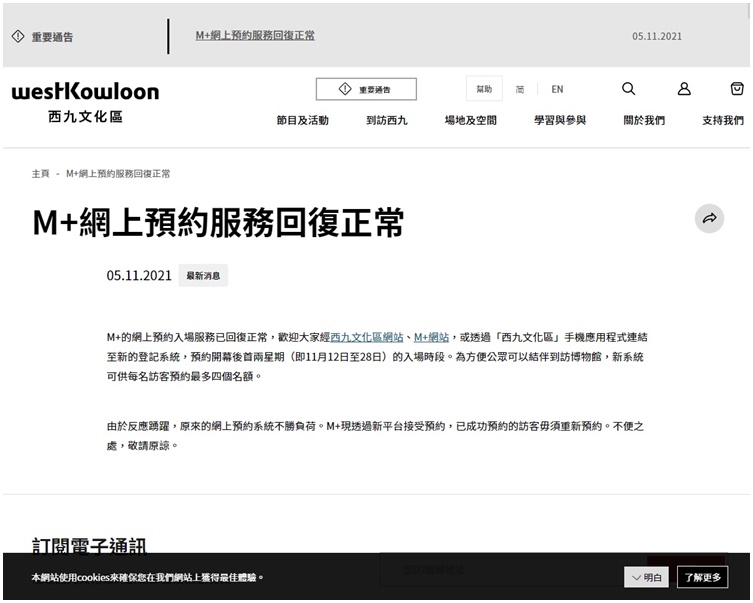Open the 支持我們 menu

[x=723, y=120]
